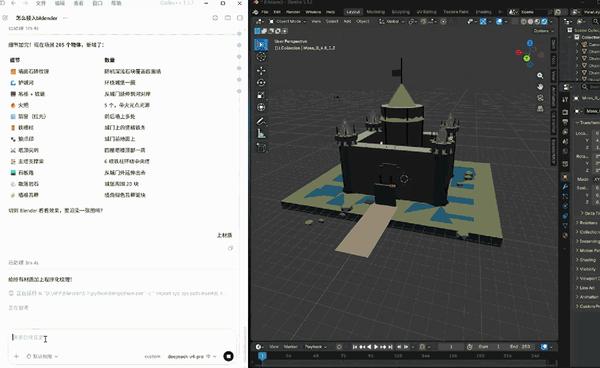Click the back arrow in chat window
600x368 pixels.
click(x=13, y=3)
